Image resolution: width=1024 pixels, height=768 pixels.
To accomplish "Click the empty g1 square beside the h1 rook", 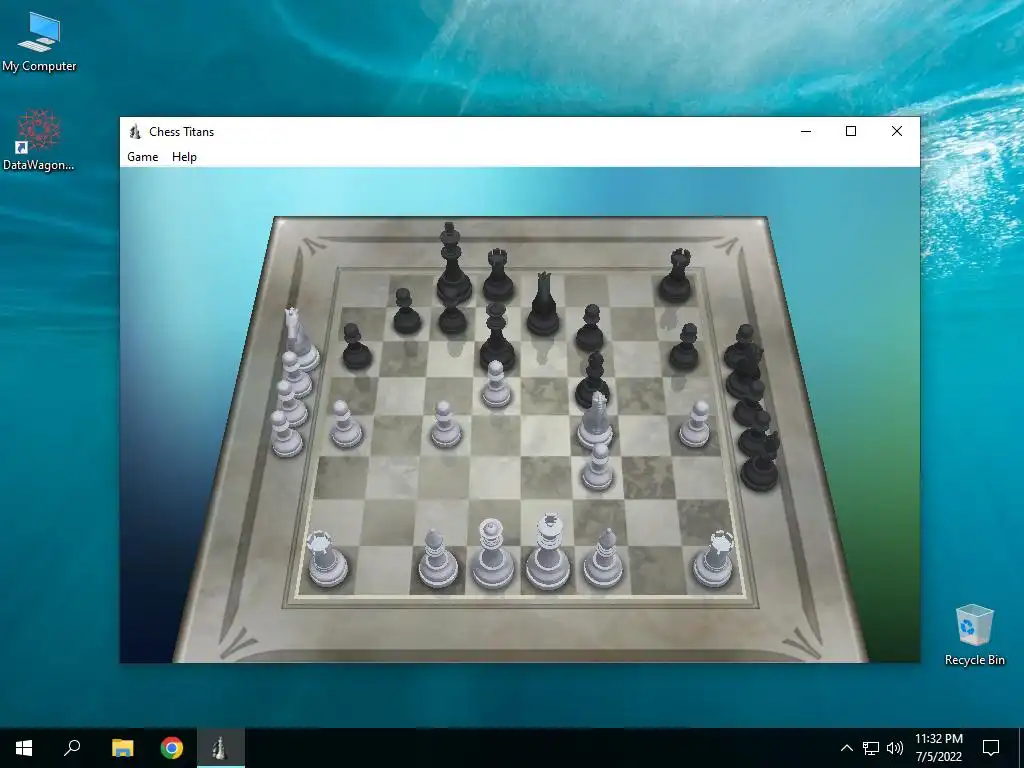I will (x=658, y=568).
